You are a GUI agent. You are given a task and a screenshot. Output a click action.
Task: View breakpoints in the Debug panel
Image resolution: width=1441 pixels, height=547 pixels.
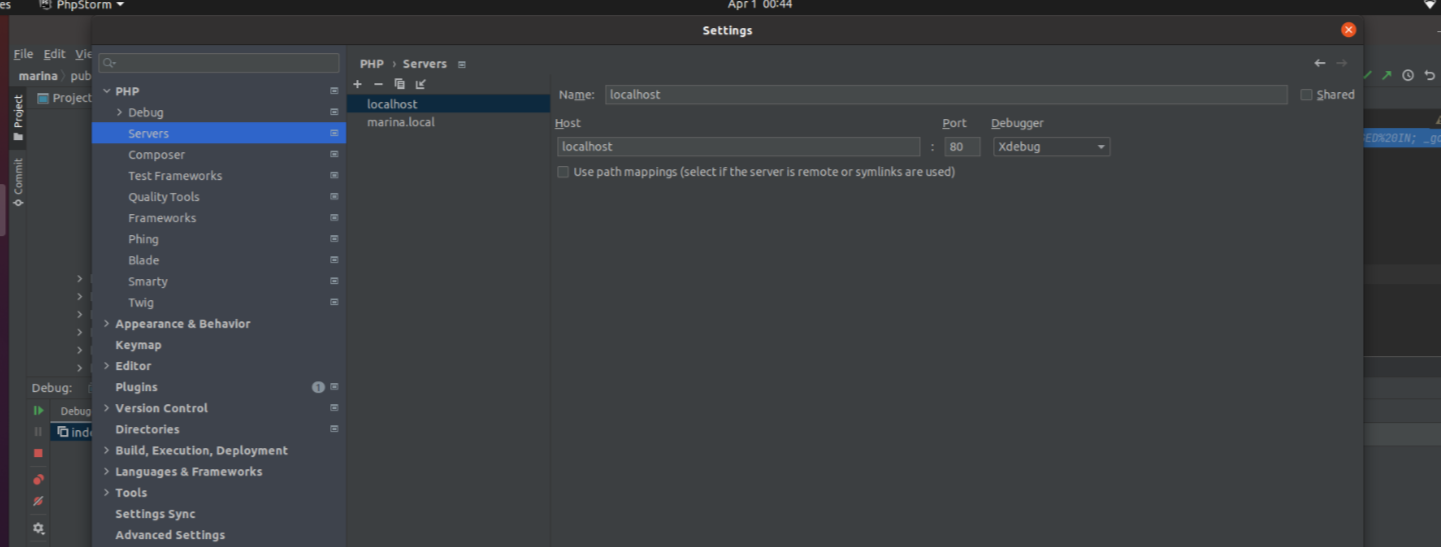[38, 479]
